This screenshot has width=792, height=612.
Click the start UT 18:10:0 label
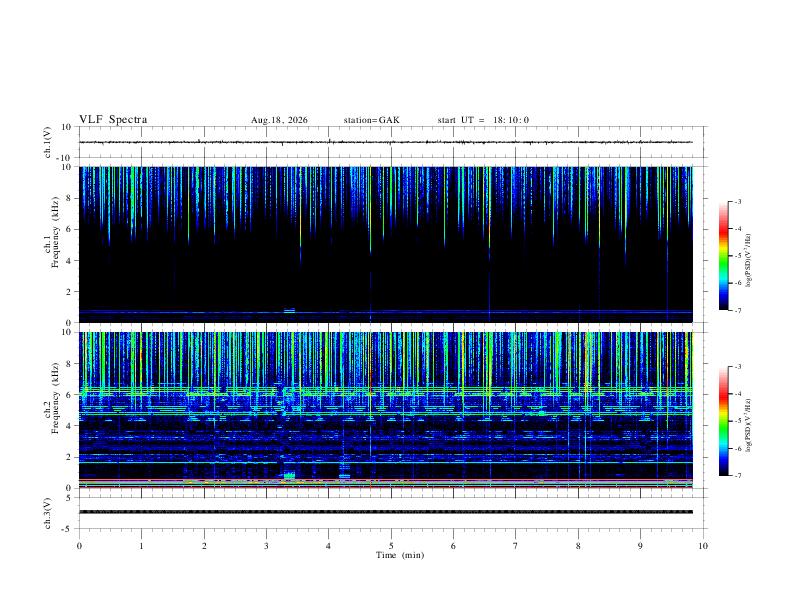pyautogui.click(x=483, y=120)
